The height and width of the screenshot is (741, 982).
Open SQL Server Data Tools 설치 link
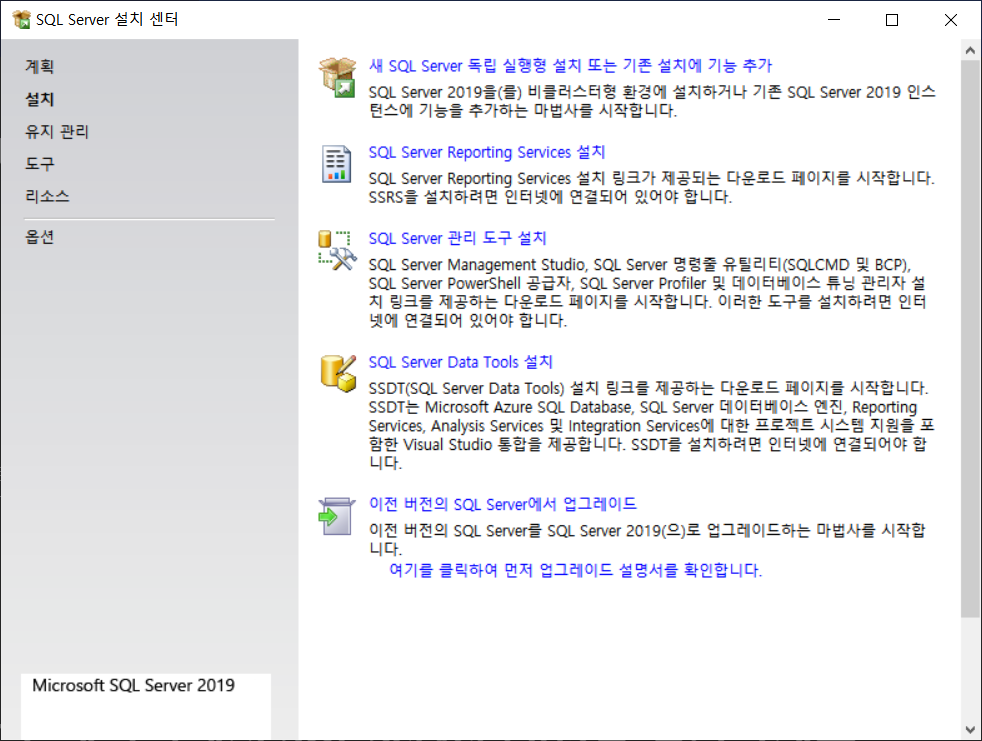pyautogui.click(x=460, y=362)
